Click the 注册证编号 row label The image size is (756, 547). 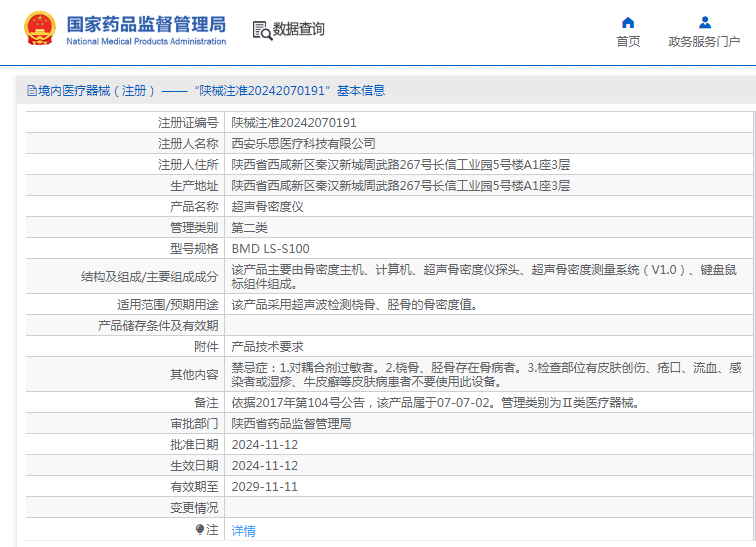click(188, 122)
